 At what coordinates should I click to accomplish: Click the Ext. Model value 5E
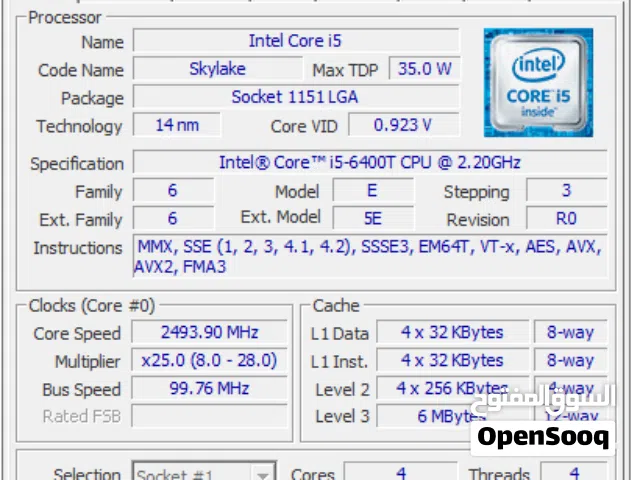click(x=373, y=218)
